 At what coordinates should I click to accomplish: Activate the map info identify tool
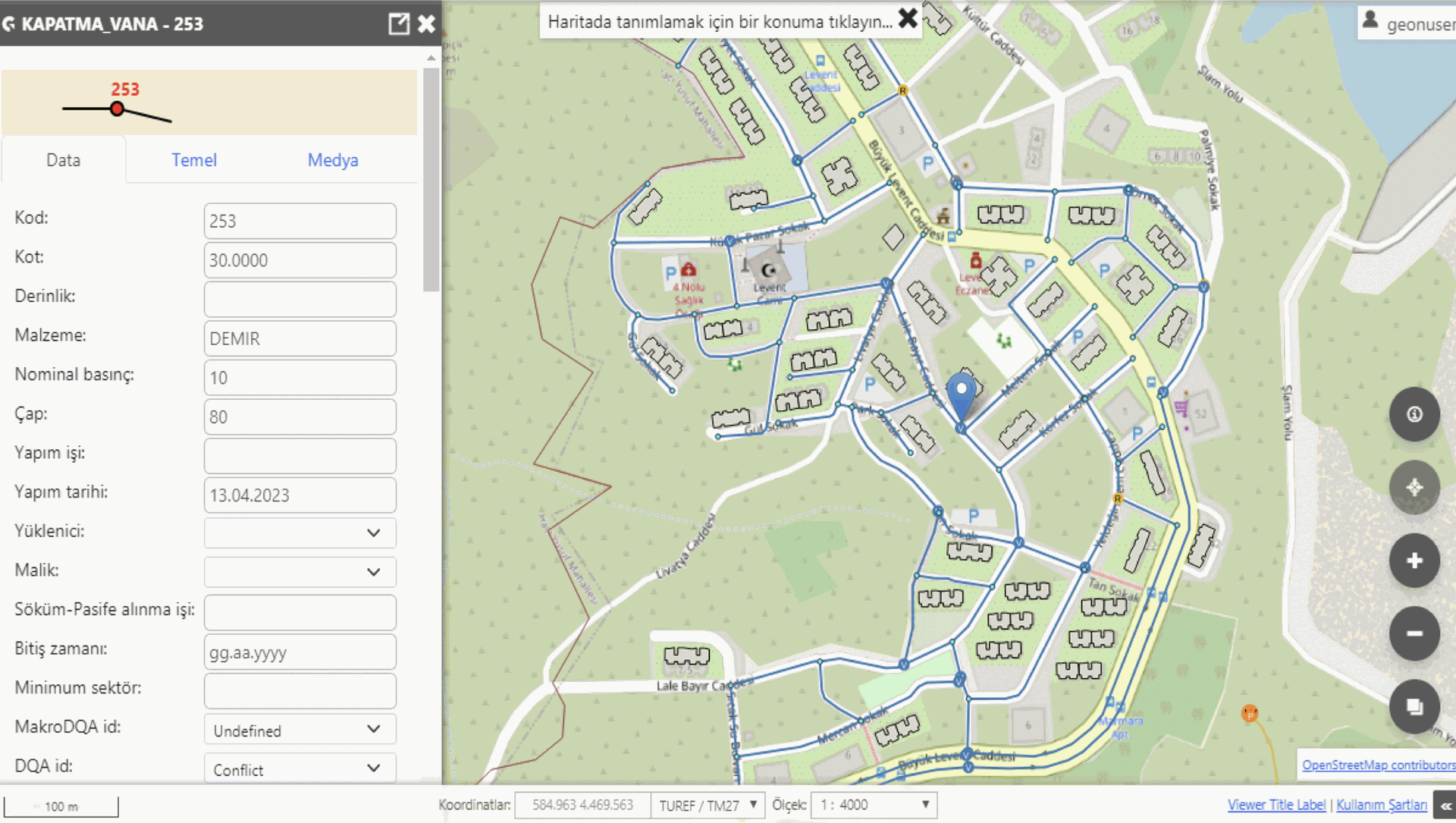(1414, 414)
